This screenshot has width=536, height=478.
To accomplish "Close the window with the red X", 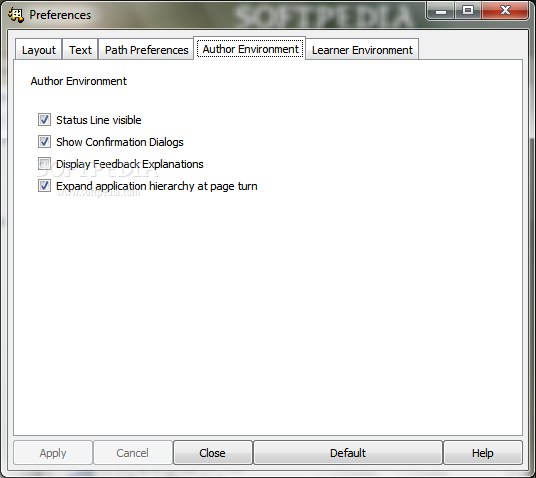I will pos(505,10).
